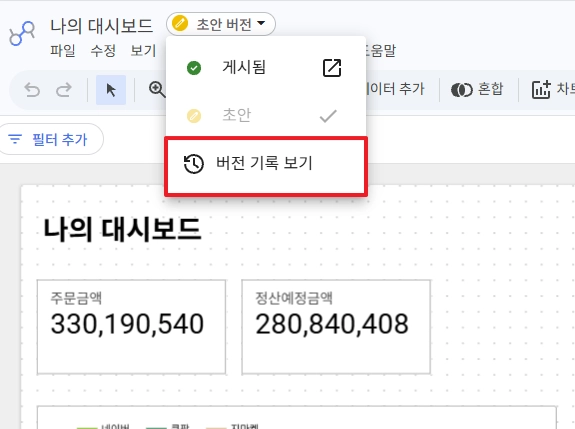Click the zoom magnifier icon
575x429 pixels.
[x=157, y=89]
